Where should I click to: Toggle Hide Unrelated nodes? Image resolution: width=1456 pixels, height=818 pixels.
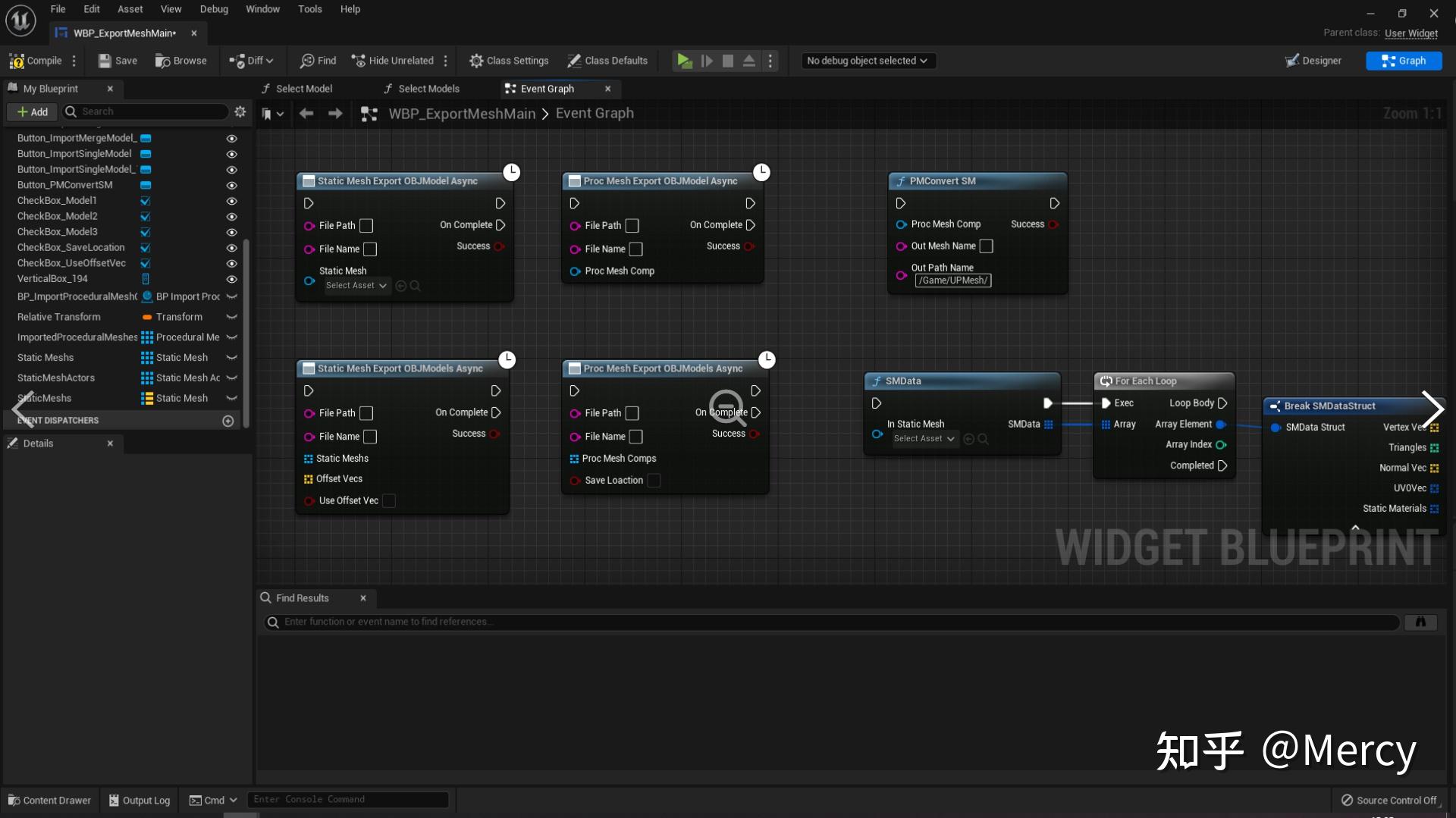pyautogui.click(x=392, y=61)
